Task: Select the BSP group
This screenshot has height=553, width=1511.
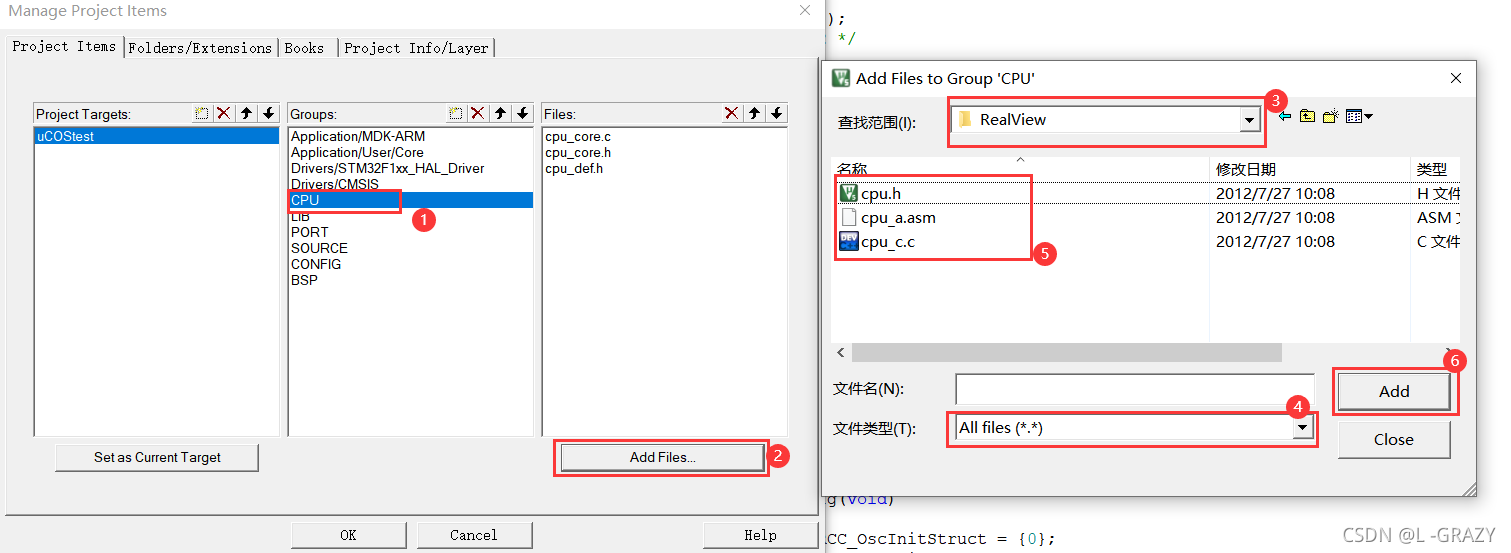Action: click(304, 280)
